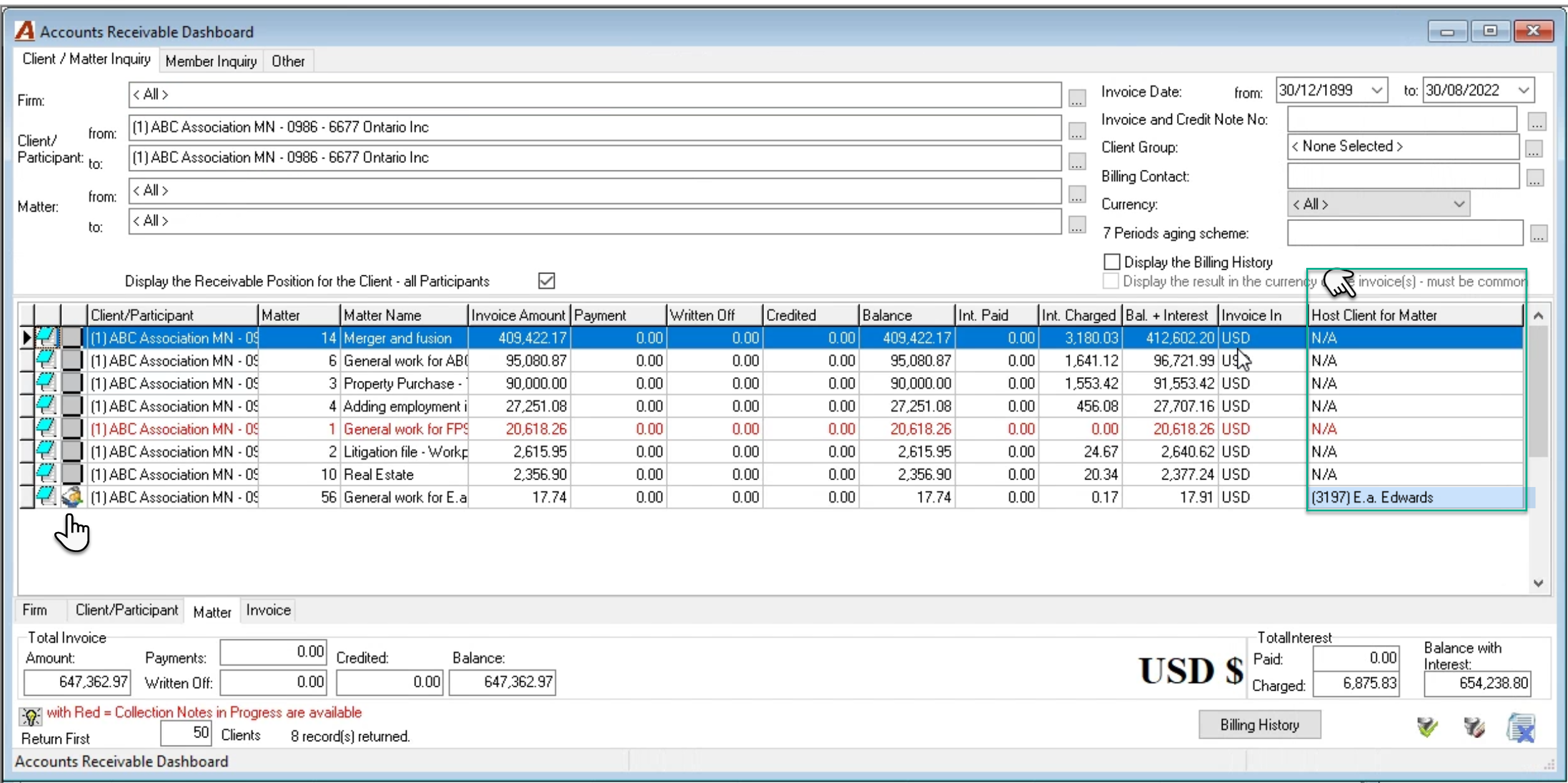This screenshot has height=783, width=1568.
Task: Switch to the Member Inquiry tab
Action: [x=211, y=61]
